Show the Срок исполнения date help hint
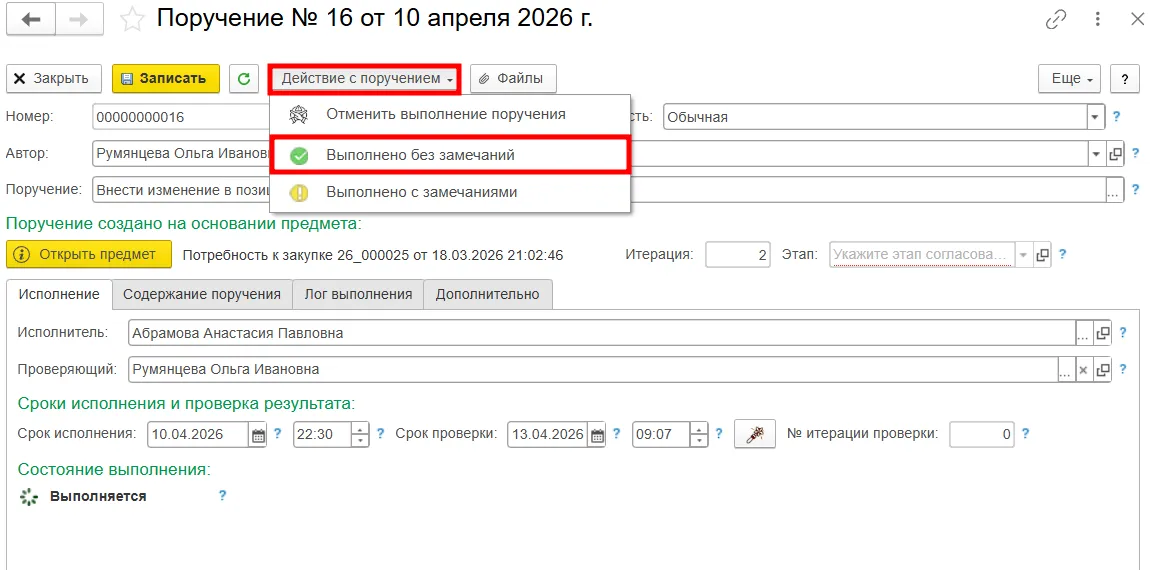 tap(278, 434)
